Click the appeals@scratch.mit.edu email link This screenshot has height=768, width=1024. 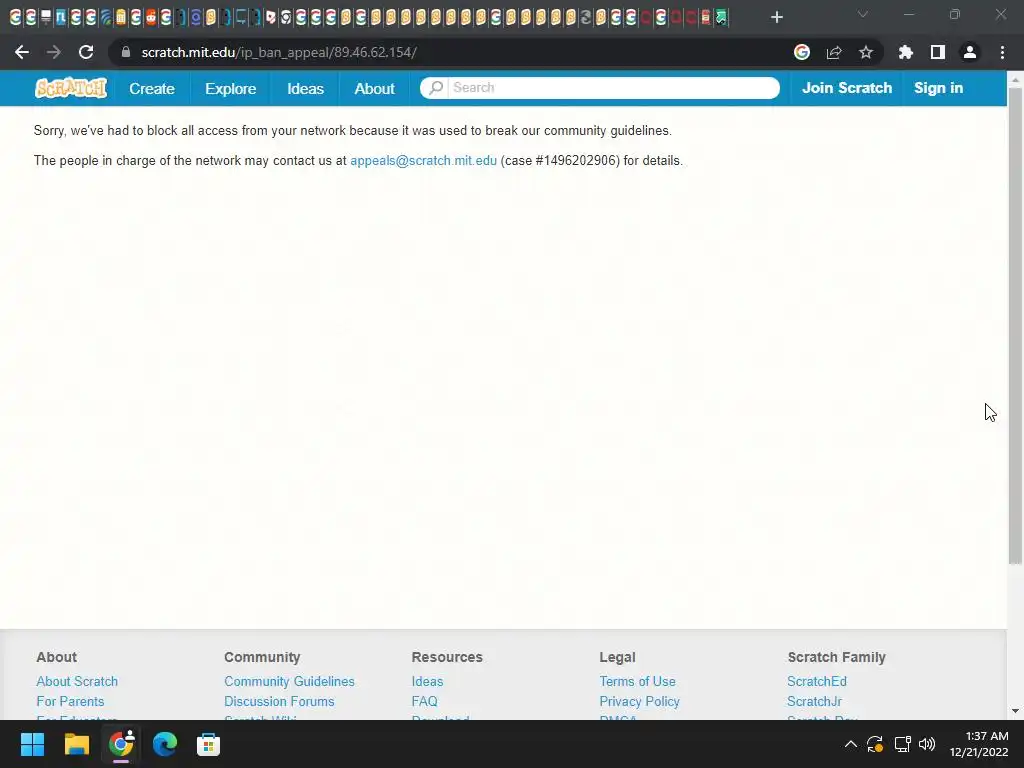423,161
